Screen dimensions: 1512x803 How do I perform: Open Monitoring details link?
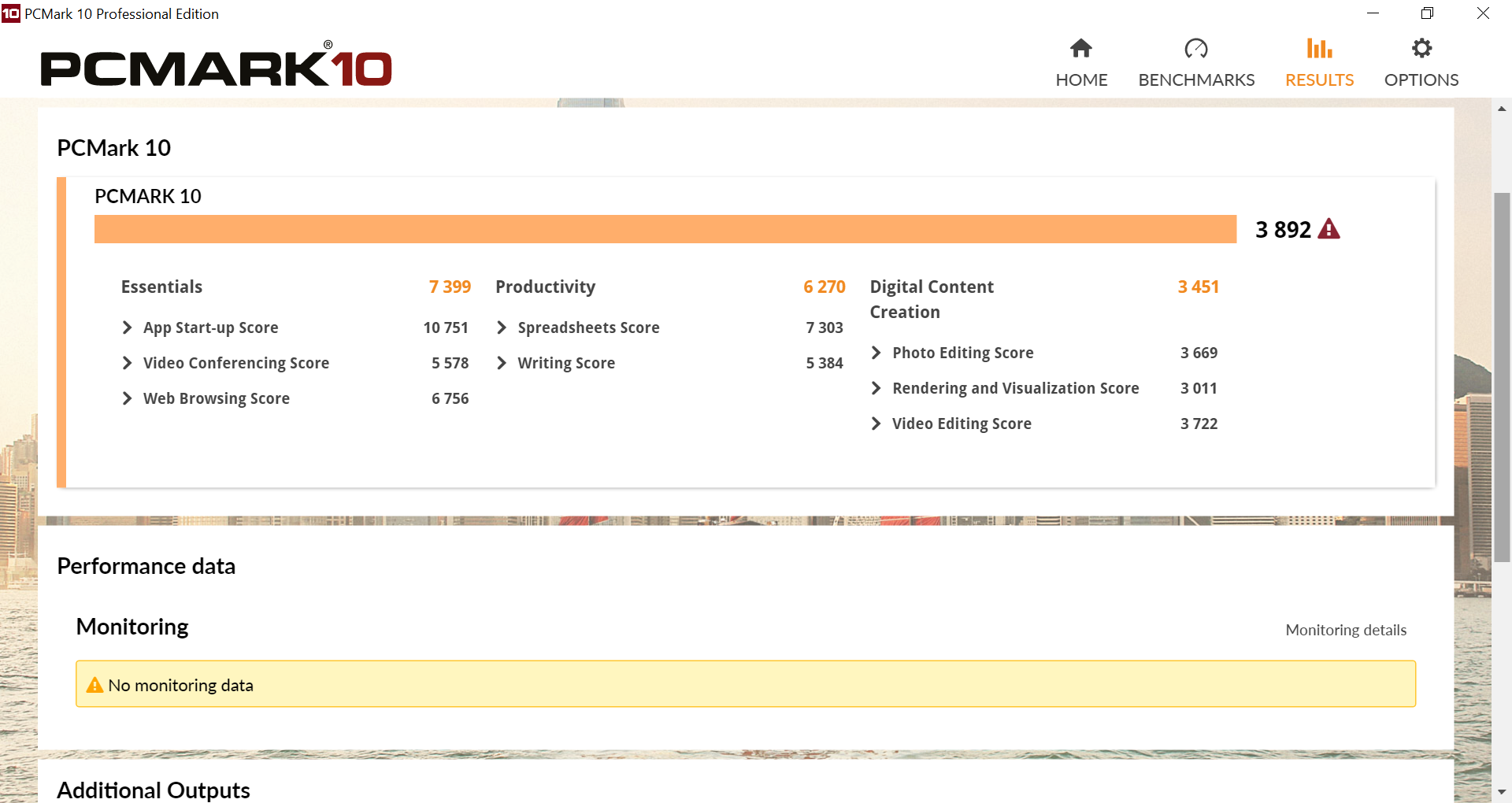(1346, 630)
